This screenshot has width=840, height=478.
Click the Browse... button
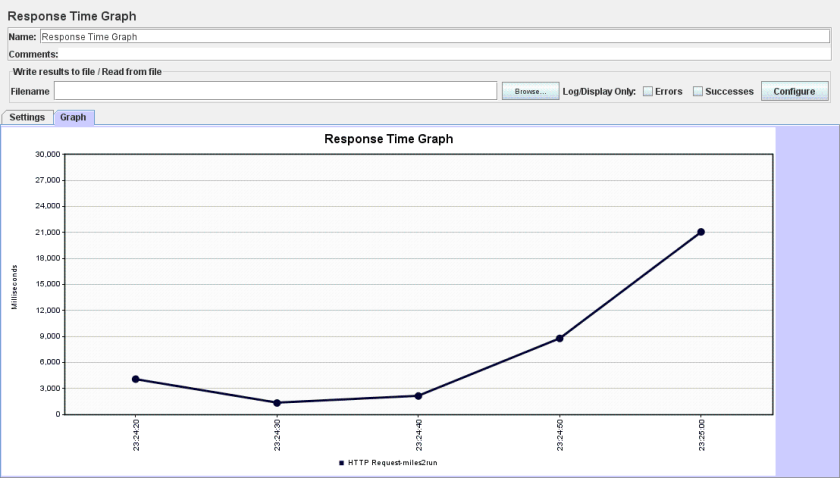point(530,91)
